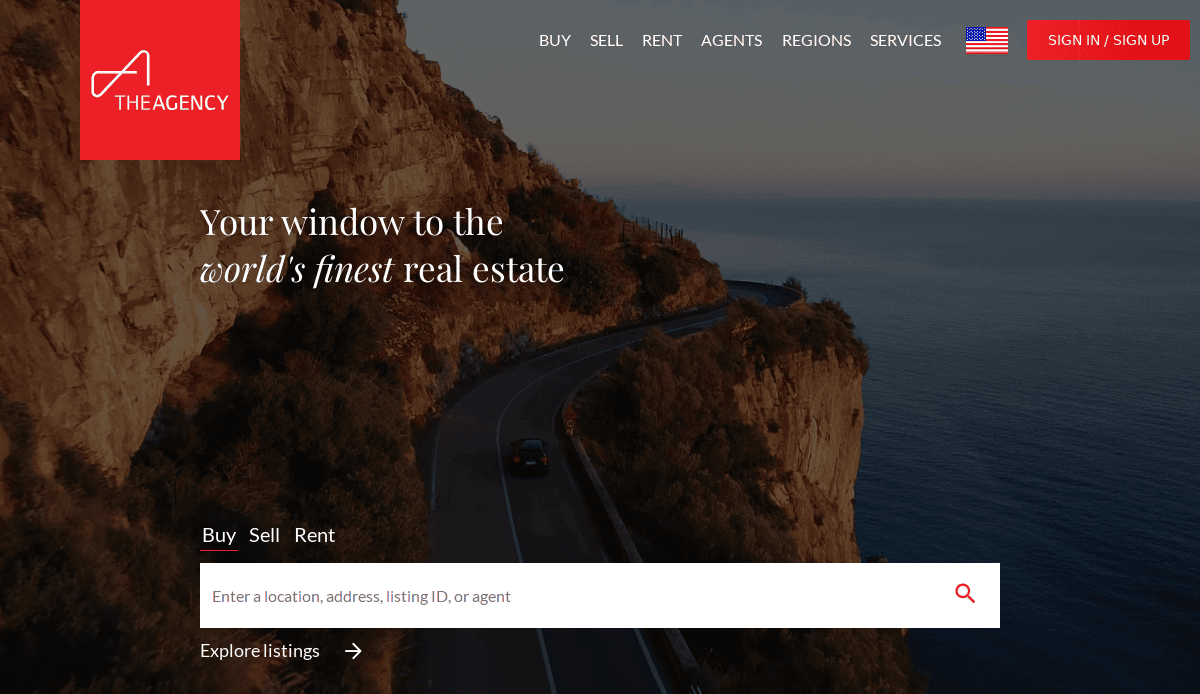
Task: Switch to the Sell search tab
Action: [x=265, y=535]
